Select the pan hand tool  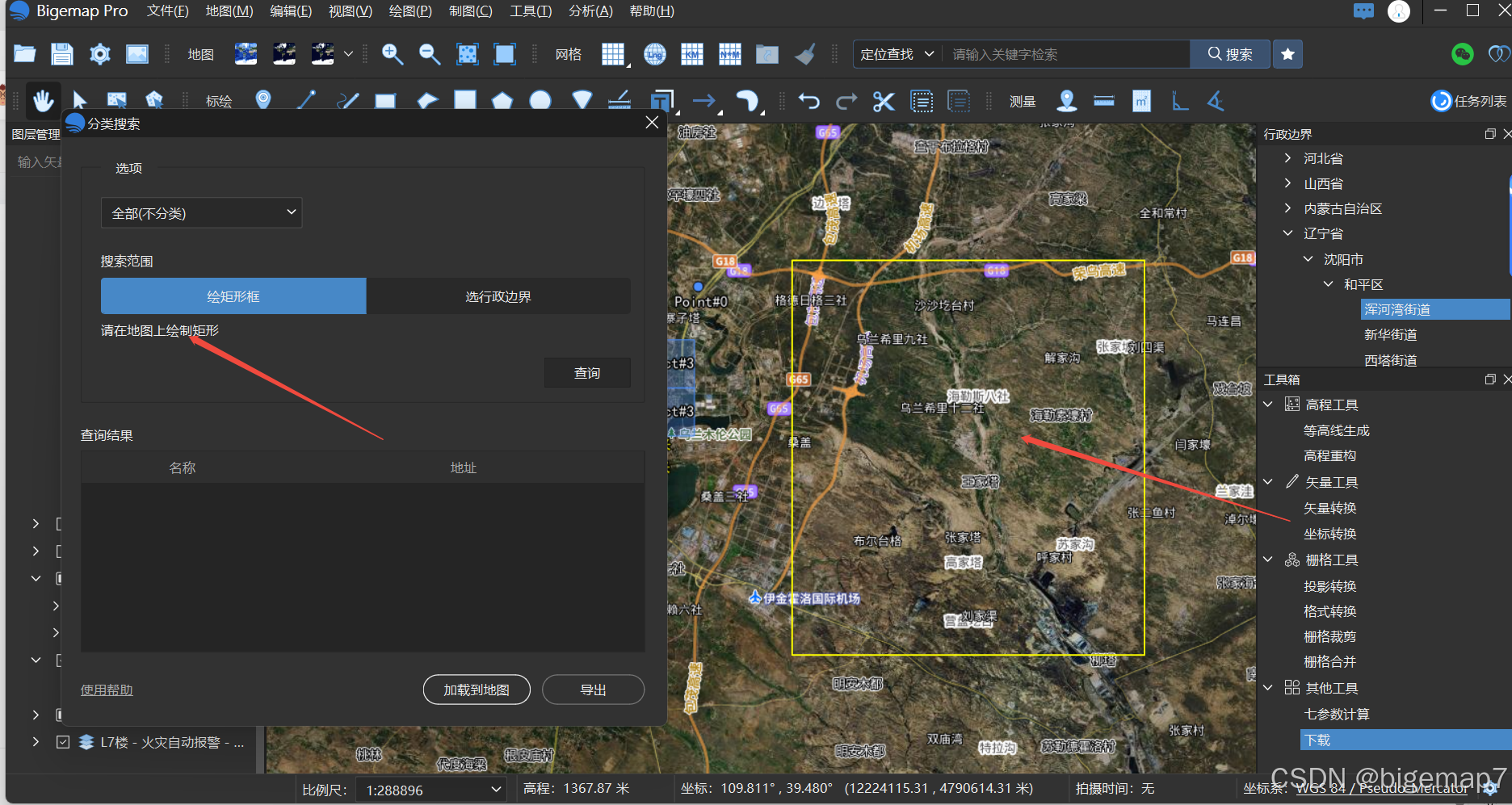pos(42,101)
